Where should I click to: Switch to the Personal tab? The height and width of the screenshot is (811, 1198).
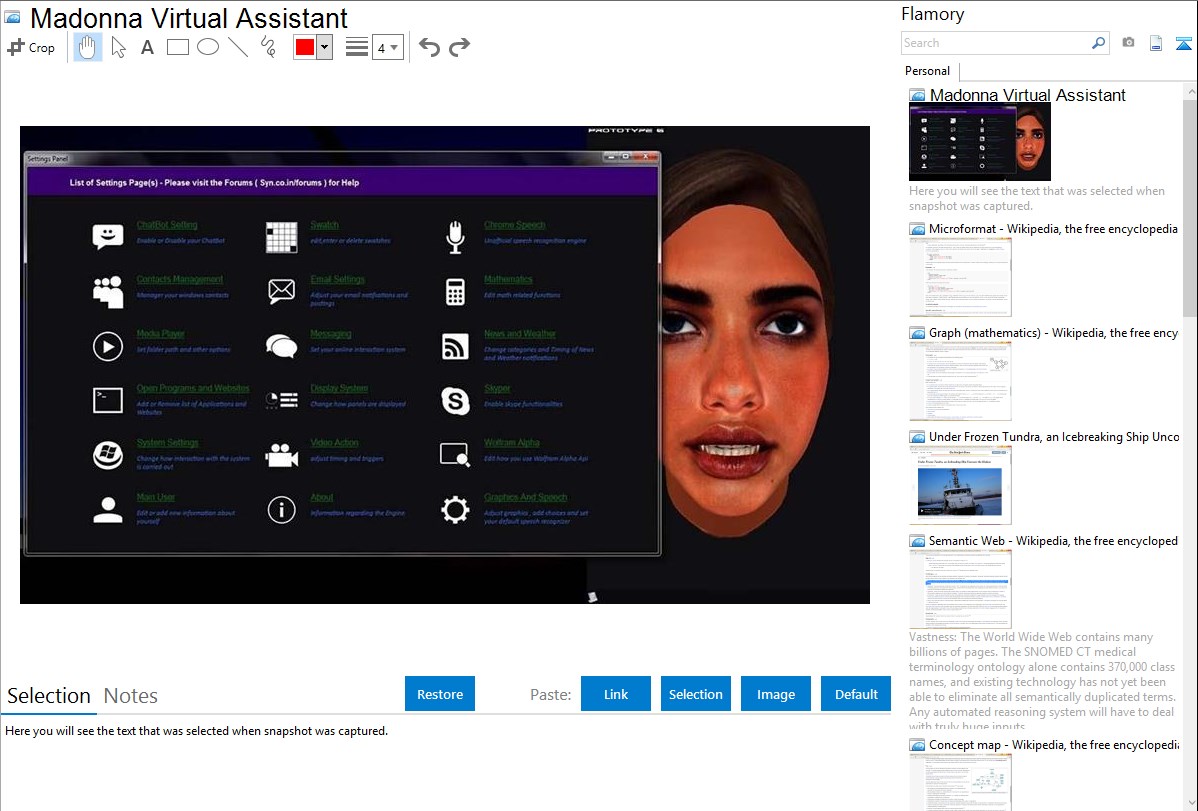928,71
